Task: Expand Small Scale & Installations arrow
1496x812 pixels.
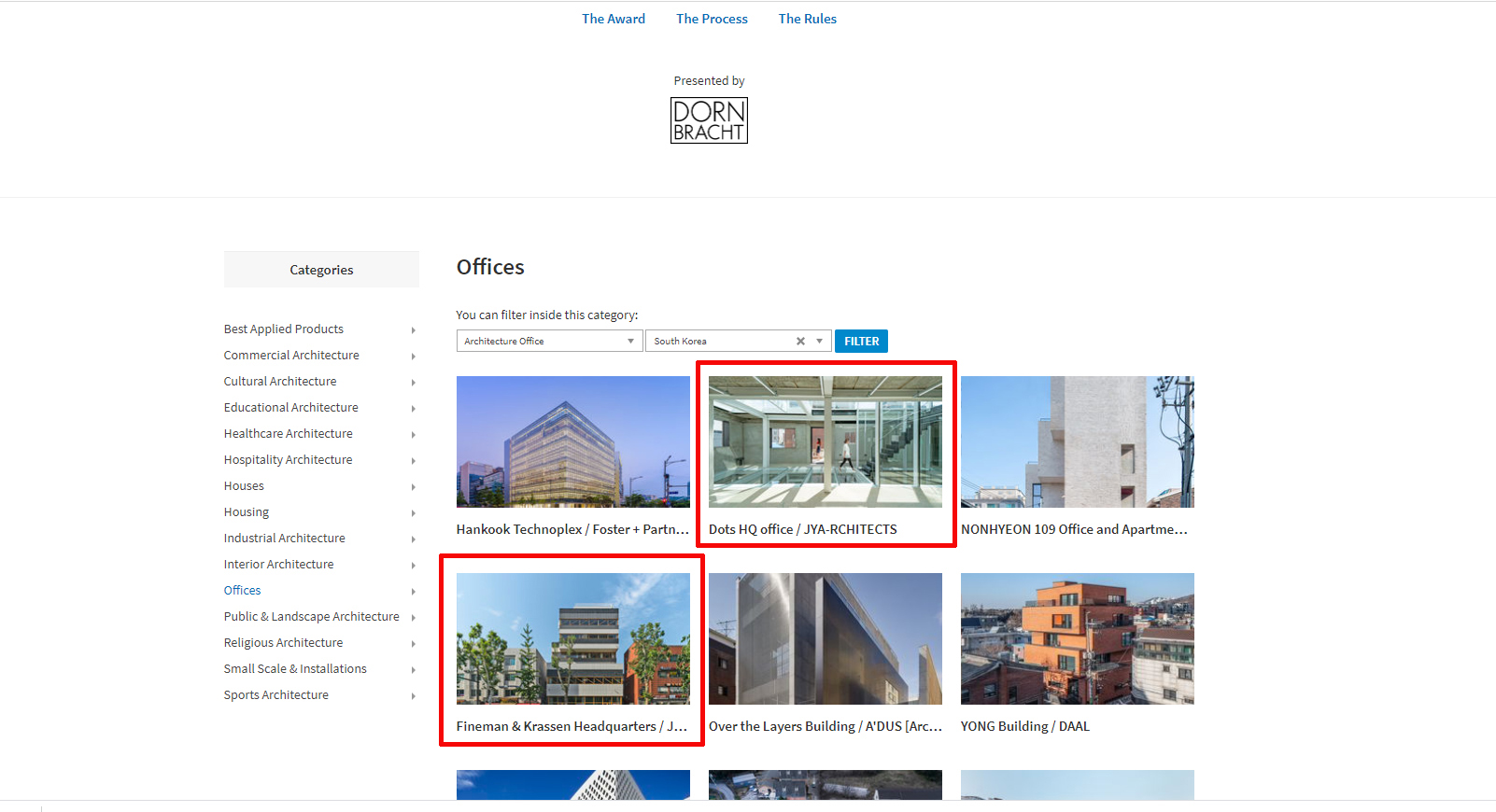Action: click(413, 670)
